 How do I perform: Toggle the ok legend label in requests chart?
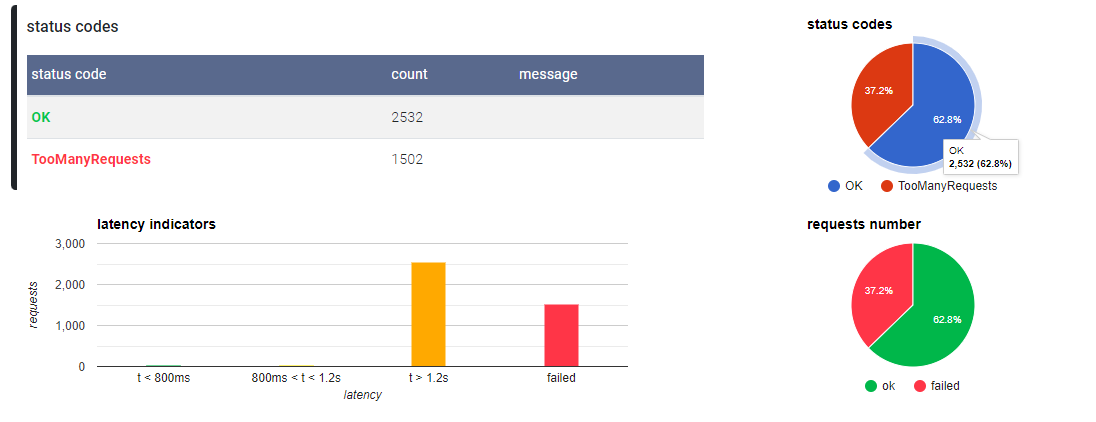tap(888, 385)
